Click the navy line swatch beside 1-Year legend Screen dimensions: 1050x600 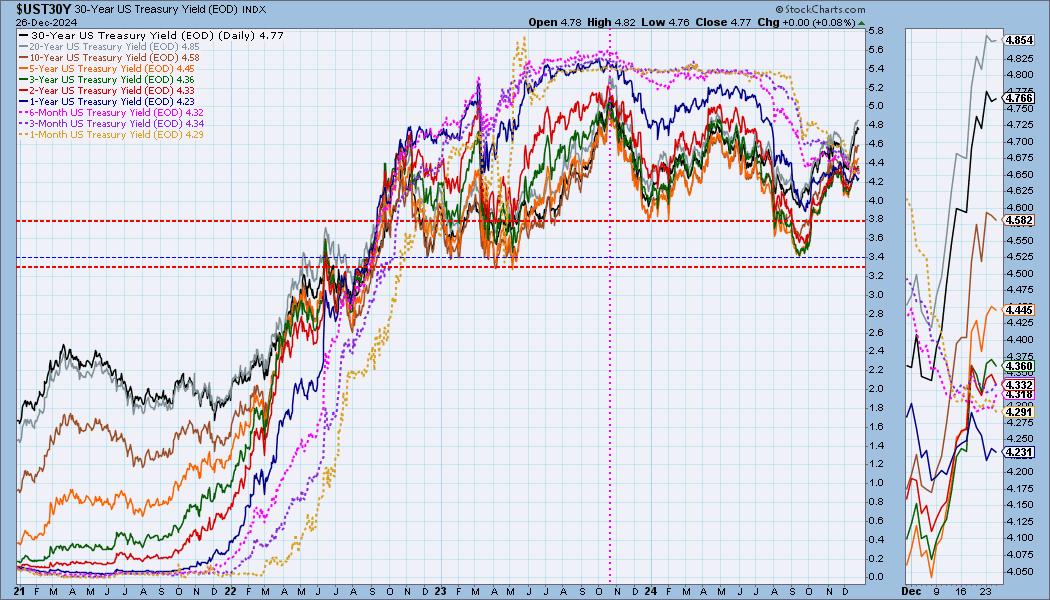pyautogui.click(x=24, y=102)
